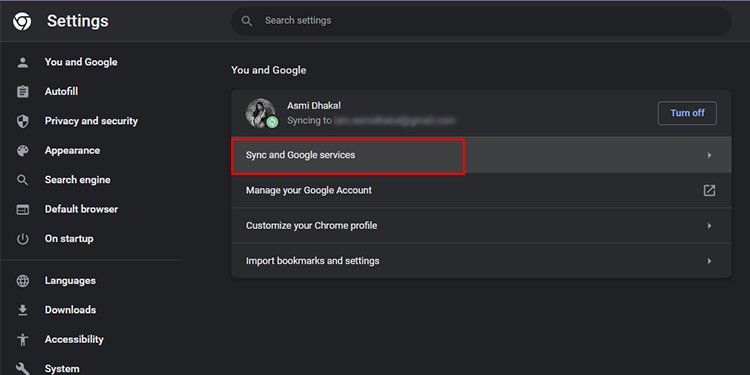750x375 pixels.
Task: Open Sync and Google services
Action: (x=481, y=155)
